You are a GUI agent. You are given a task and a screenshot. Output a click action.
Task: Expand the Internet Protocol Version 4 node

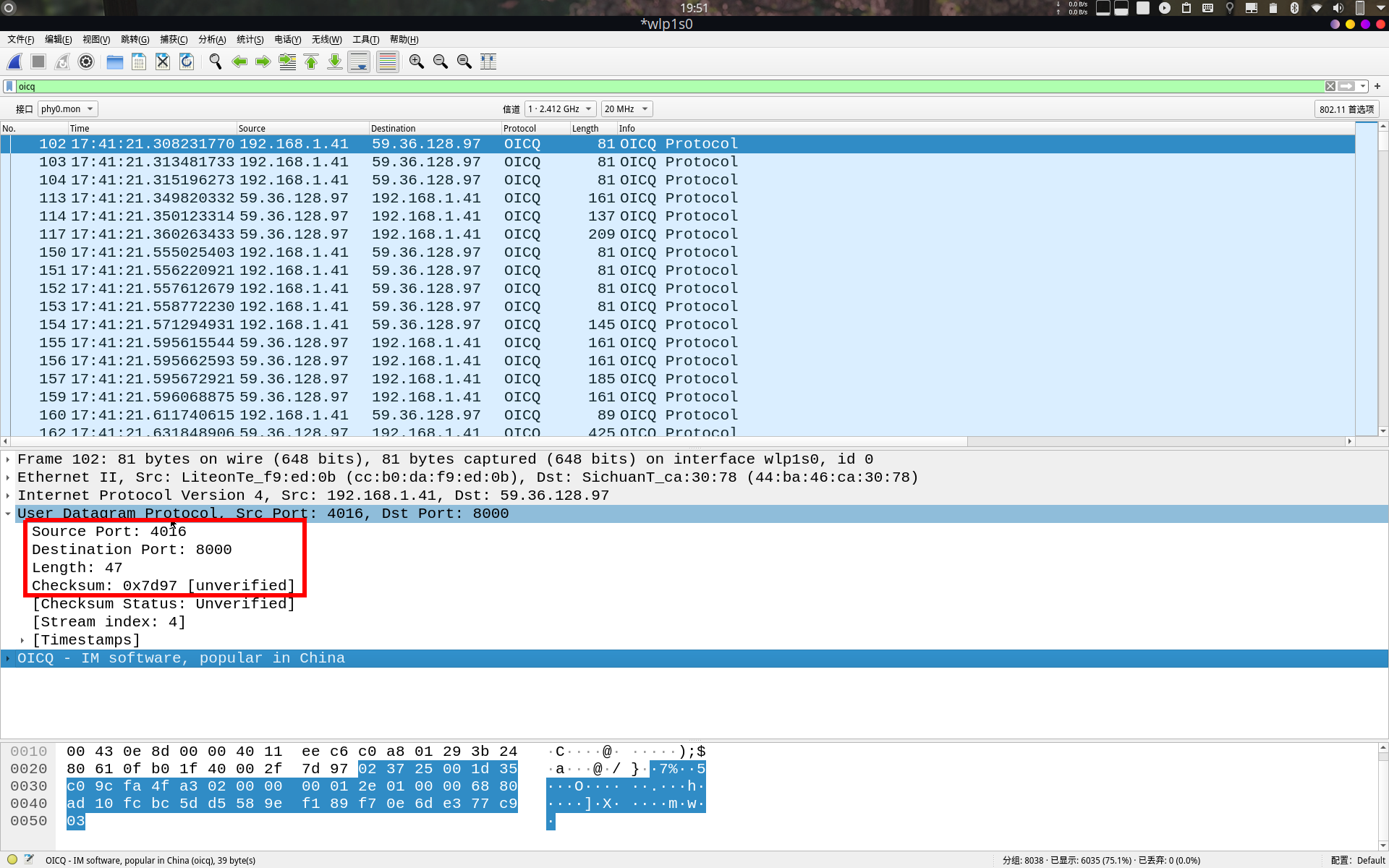coord(8,495)
